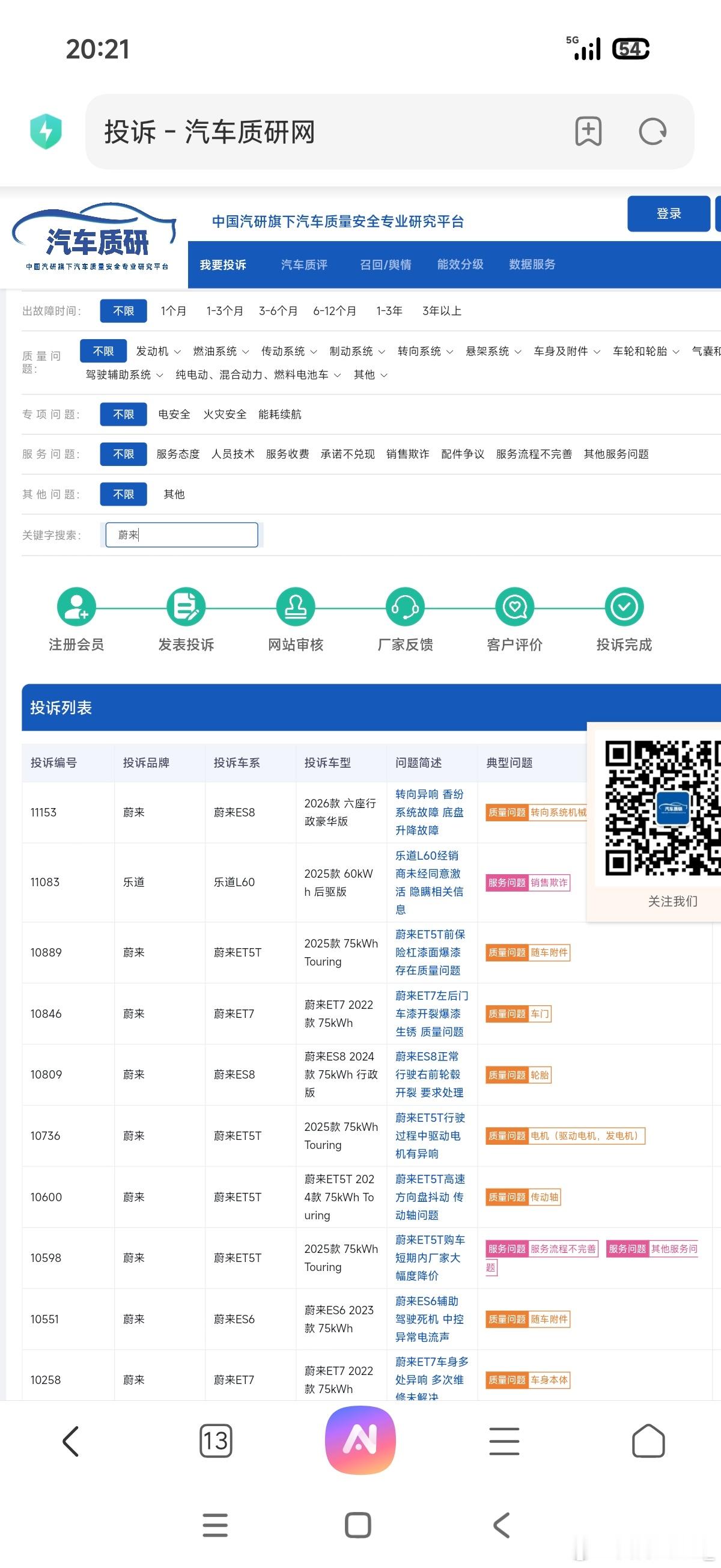Open the 汽车质研 site logo
Screen dimensions: 721x1568
point(94,239)
